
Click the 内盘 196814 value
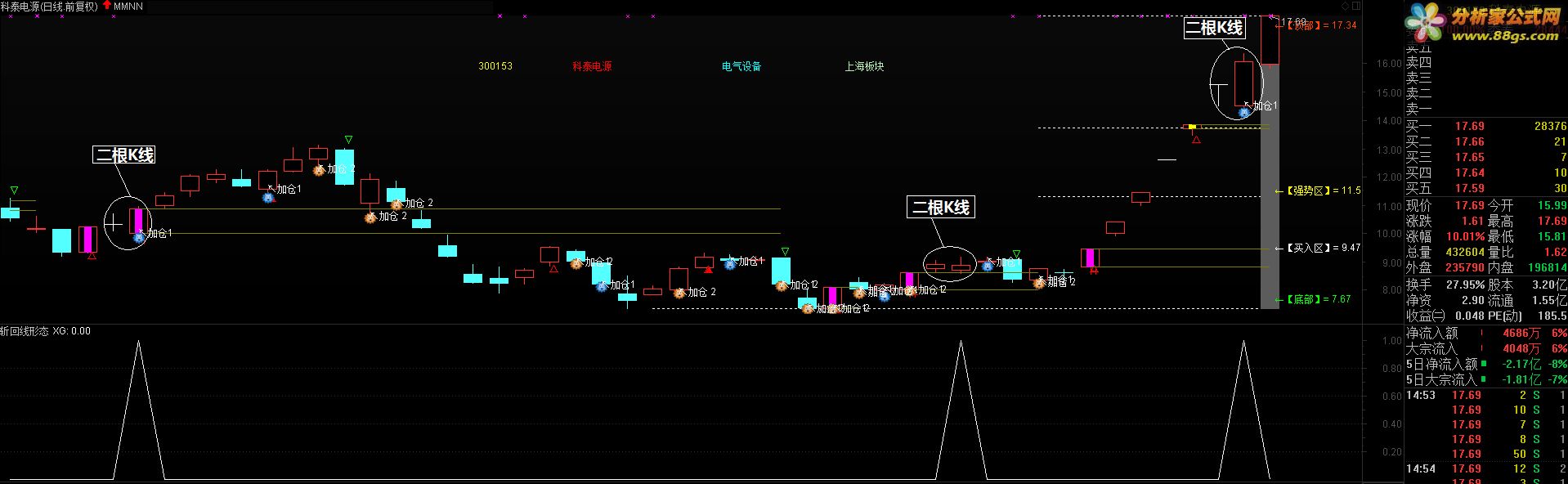coord(1548,267)
